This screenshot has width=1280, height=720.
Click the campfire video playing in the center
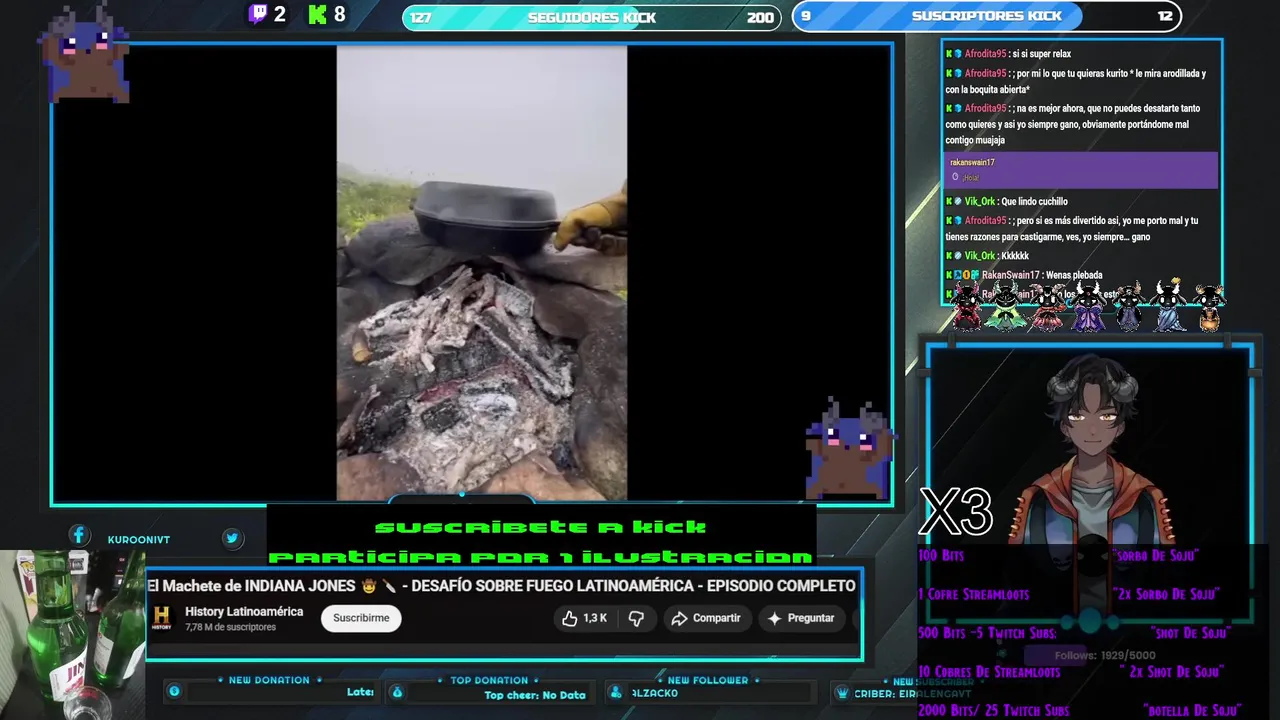pyautogui.click(x=481, y=272)
